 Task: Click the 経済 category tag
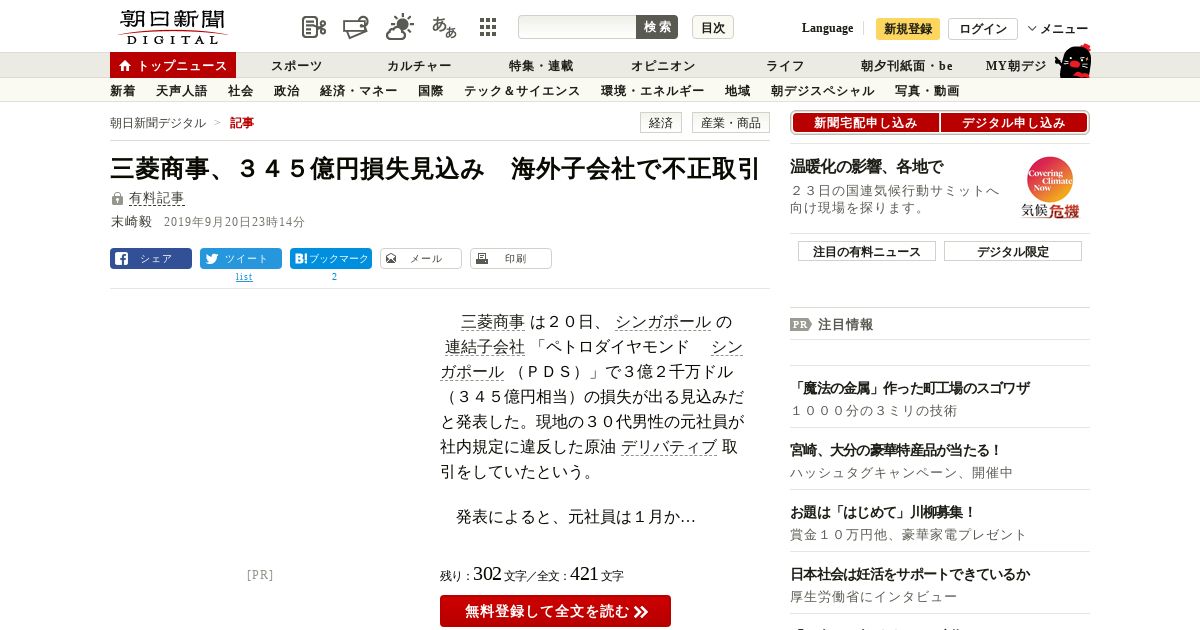[661, 122]
